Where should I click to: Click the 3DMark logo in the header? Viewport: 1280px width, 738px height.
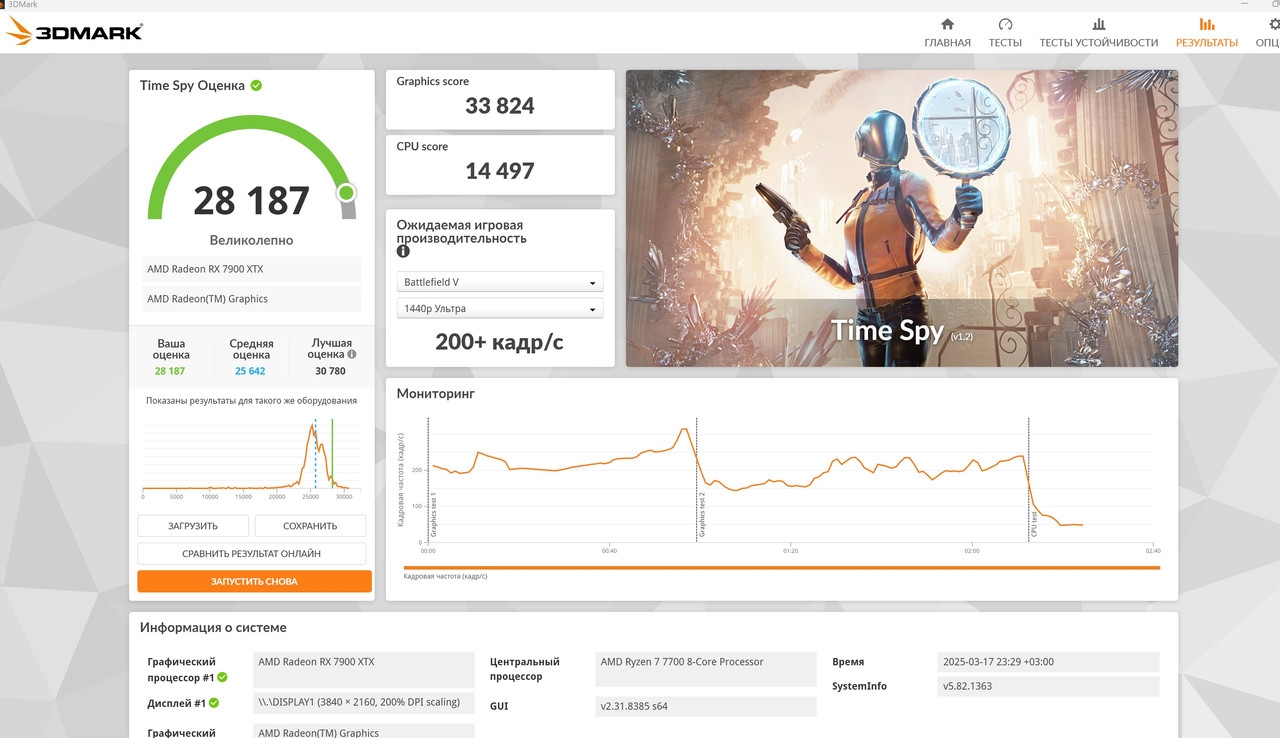click(74, 31)
